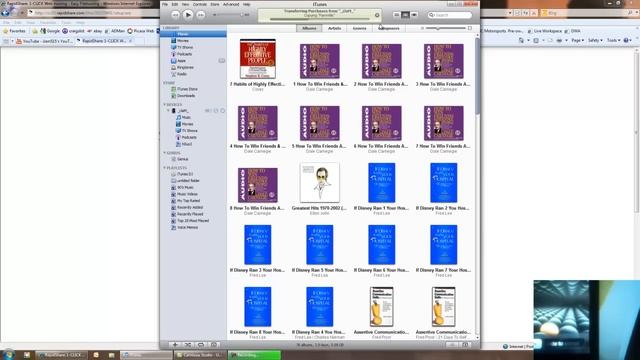This screenshot has height=360, width=640.
Task: Open TV Shows icon under Library
Action: pos(173,47)
